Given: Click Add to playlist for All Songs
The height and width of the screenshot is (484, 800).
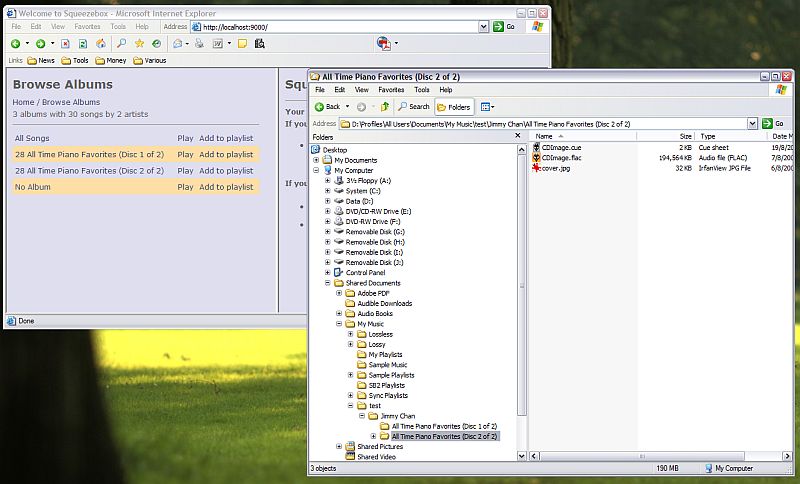Looking at the screenshot, I should [226, 138].
